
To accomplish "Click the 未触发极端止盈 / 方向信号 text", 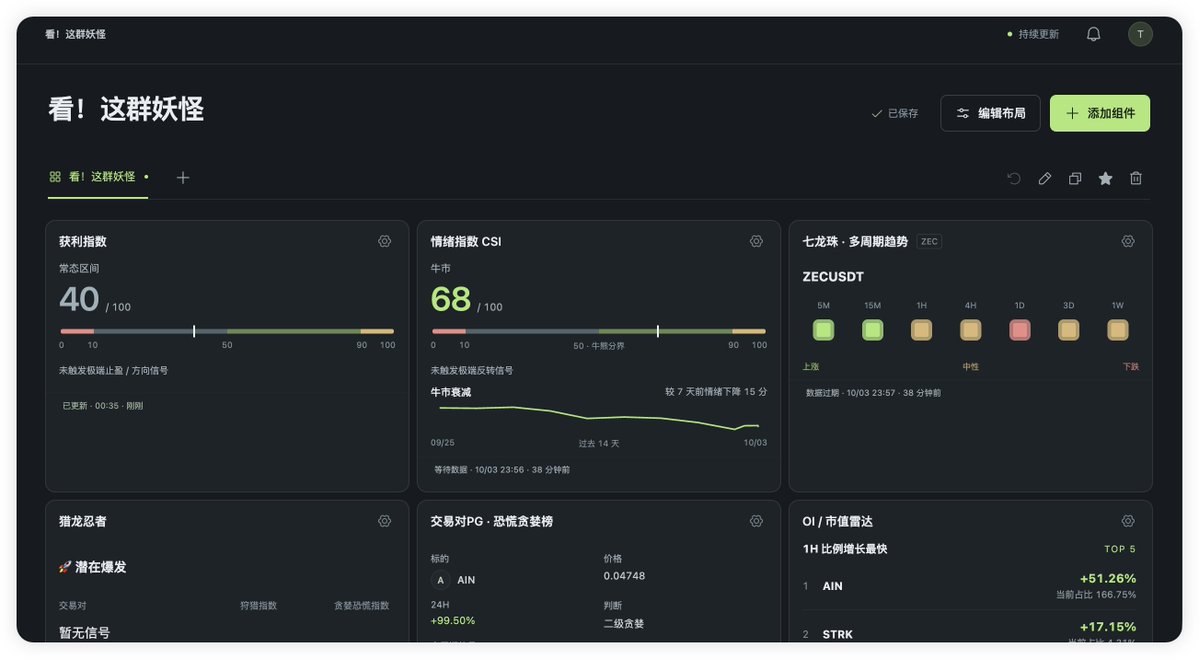I will (113, 371).
